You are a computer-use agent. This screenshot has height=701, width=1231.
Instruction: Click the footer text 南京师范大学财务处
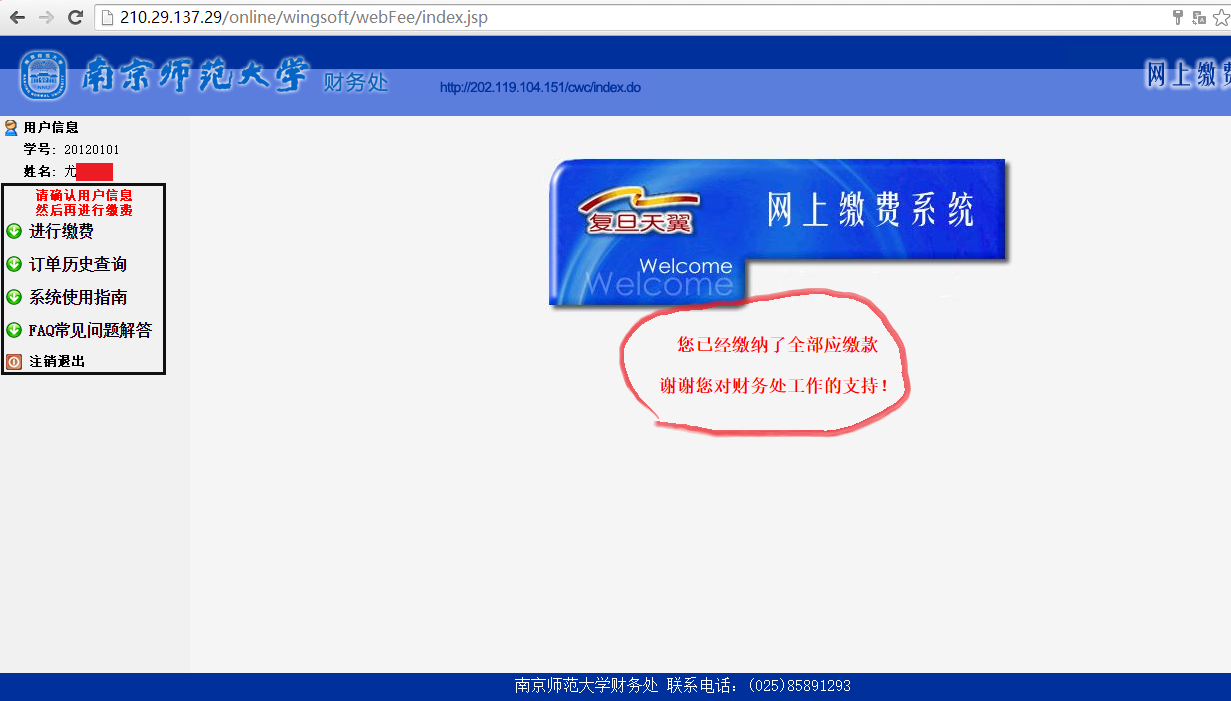pos(586,686)
